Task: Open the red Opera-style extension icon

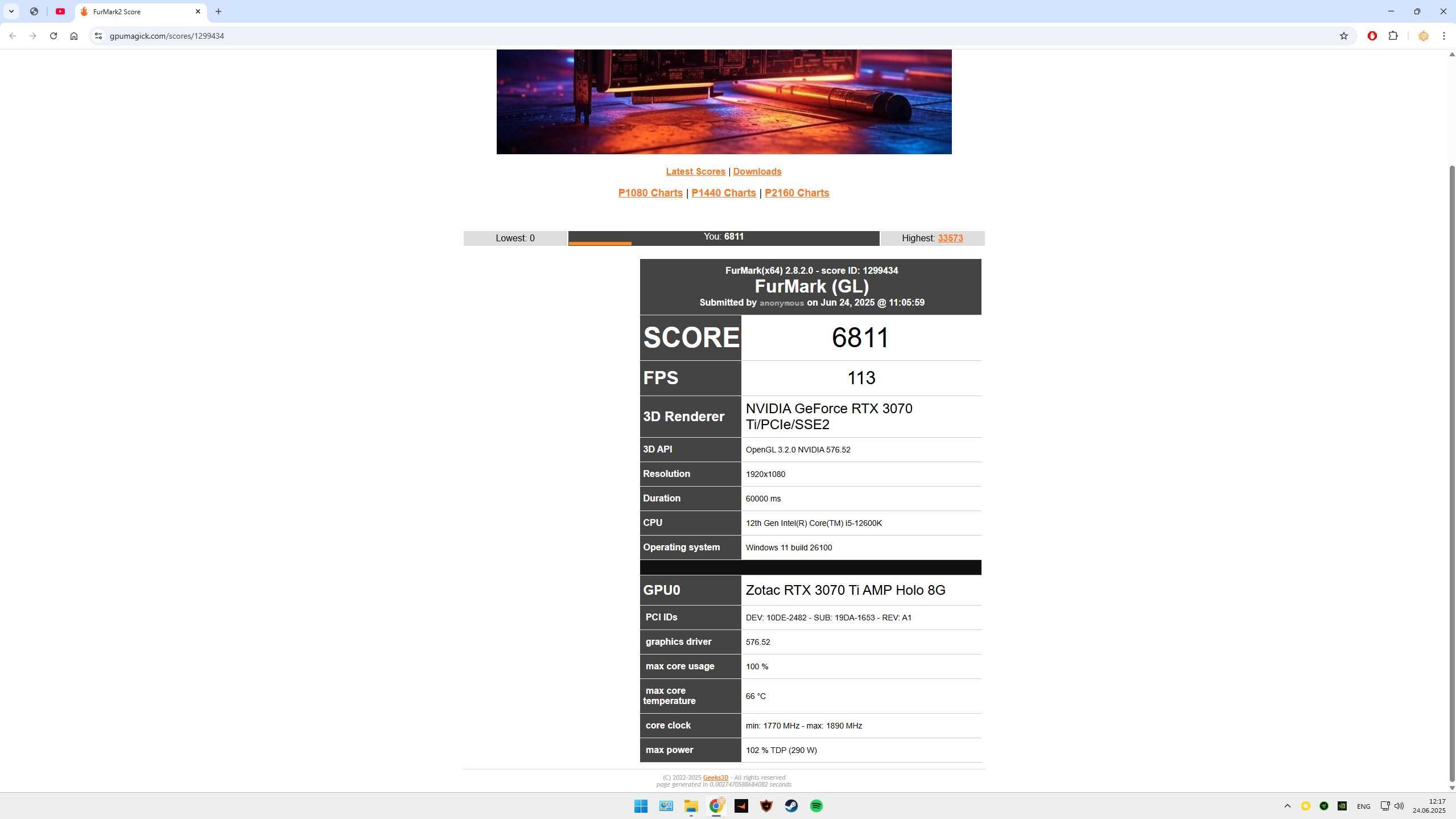Action: (1372, 36)
